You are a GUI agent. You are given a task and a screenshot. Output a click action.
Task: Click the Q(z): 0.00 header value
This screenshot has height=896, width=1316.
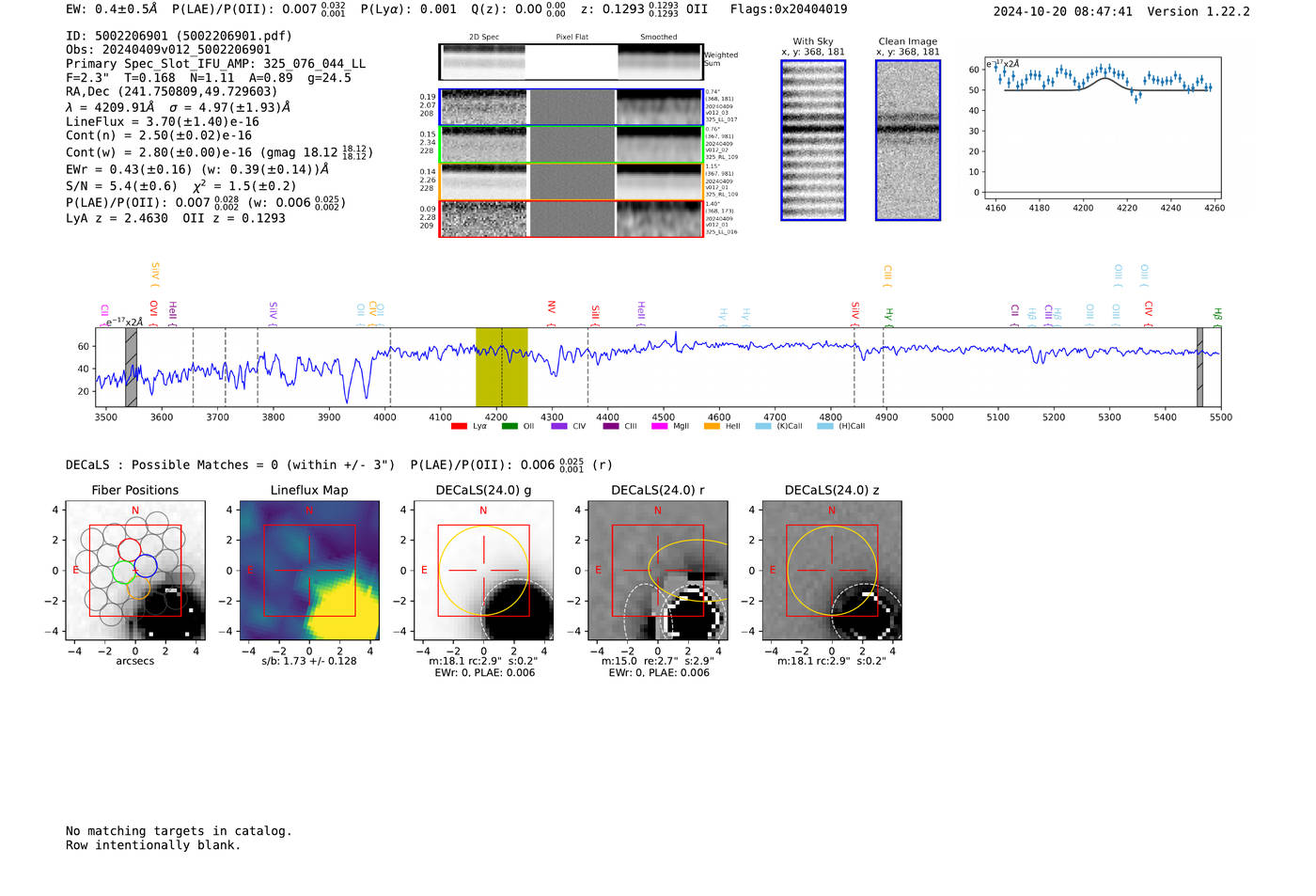519,9
